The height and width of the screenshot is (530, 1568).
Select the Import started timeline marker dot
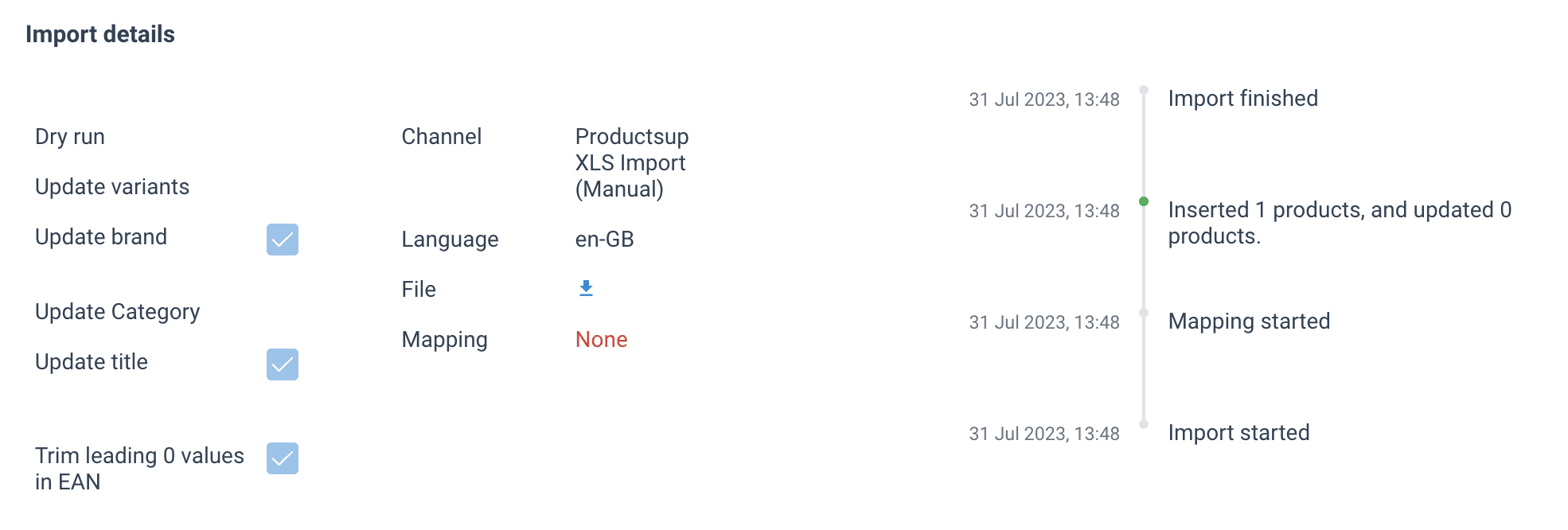(1144, 424)
